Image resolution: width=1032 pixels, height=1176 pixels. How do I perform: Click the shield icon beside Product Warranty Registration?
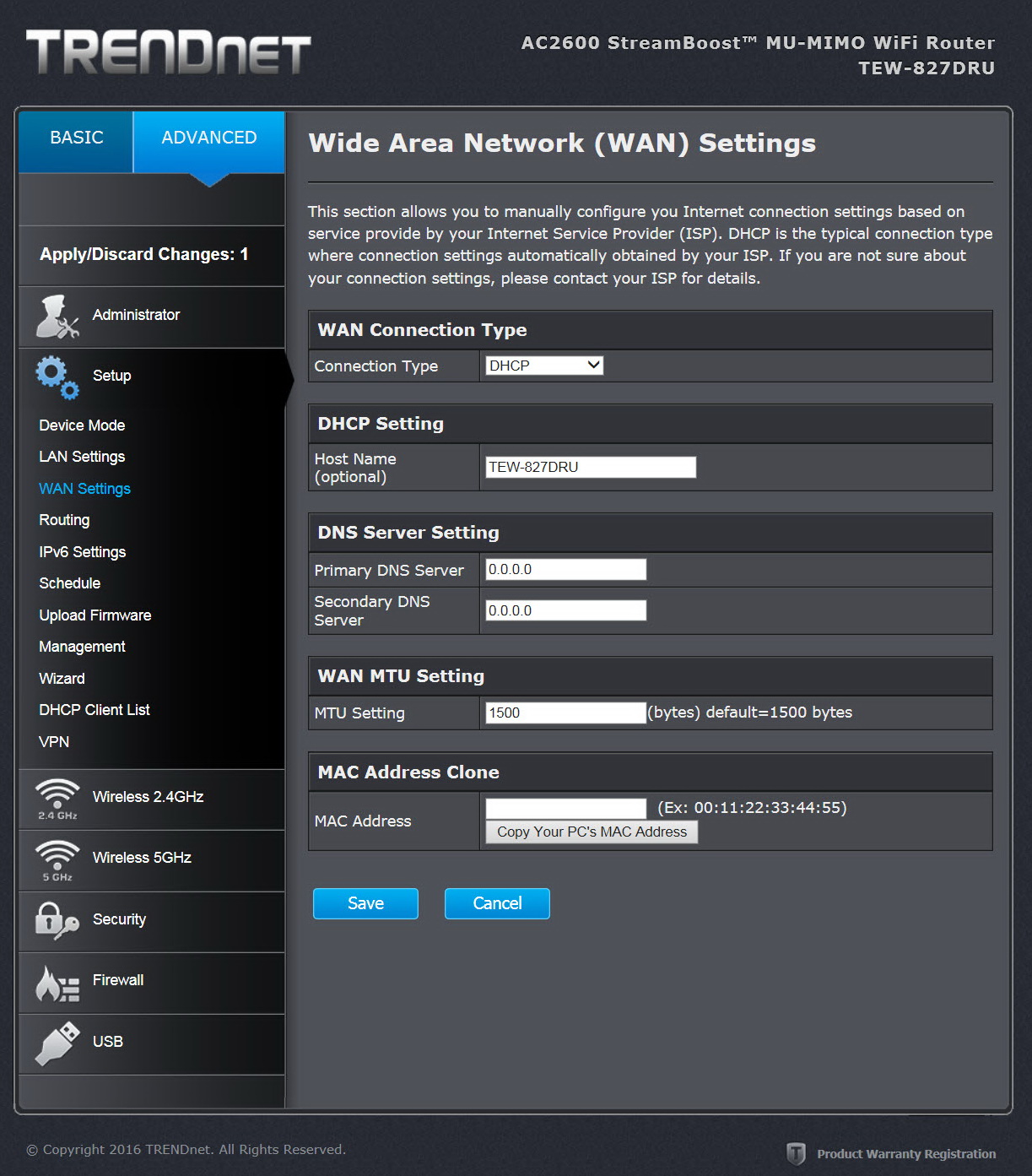click(796, 1153)
